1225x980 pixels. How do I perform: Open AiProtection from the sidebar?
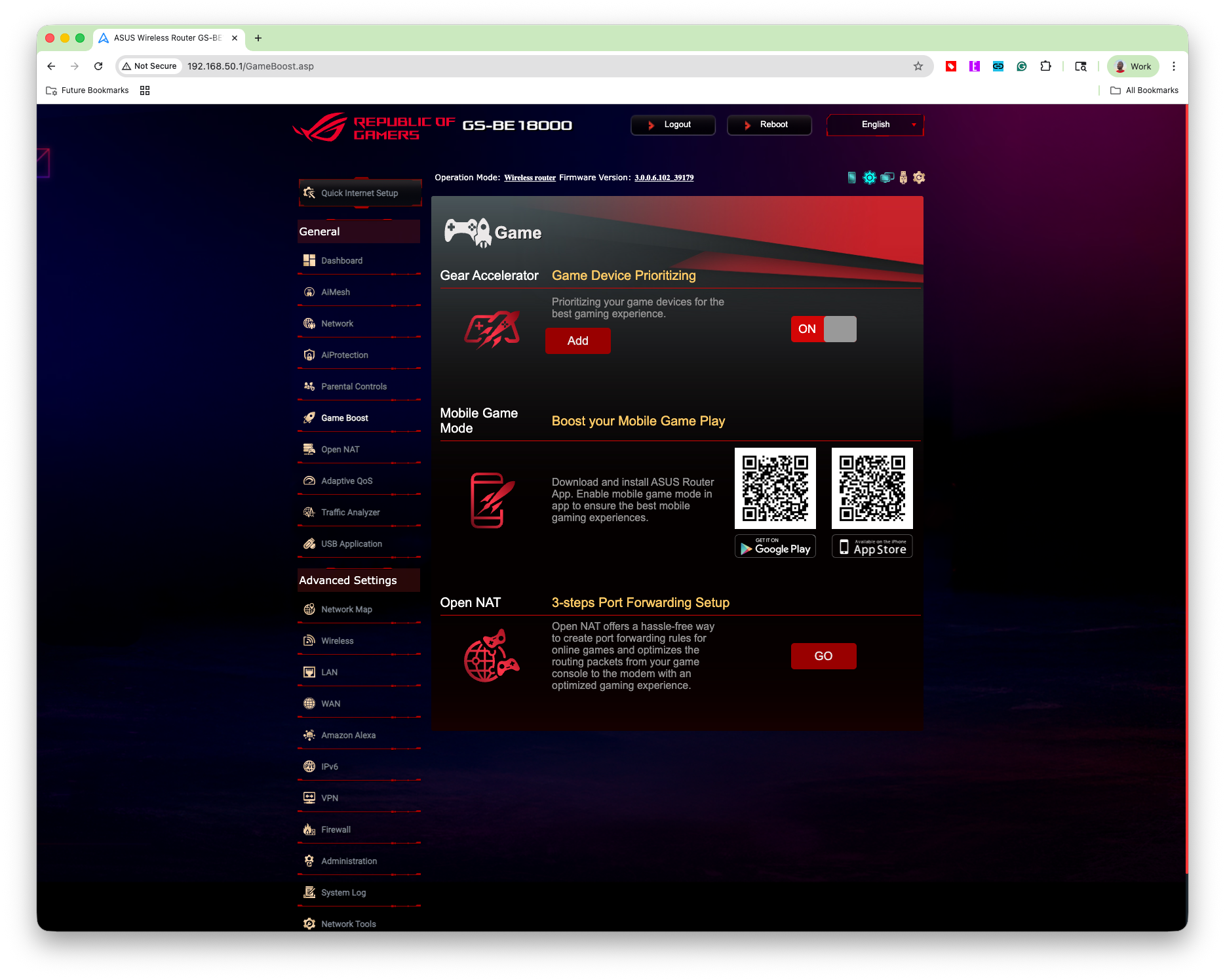point(309,355)
